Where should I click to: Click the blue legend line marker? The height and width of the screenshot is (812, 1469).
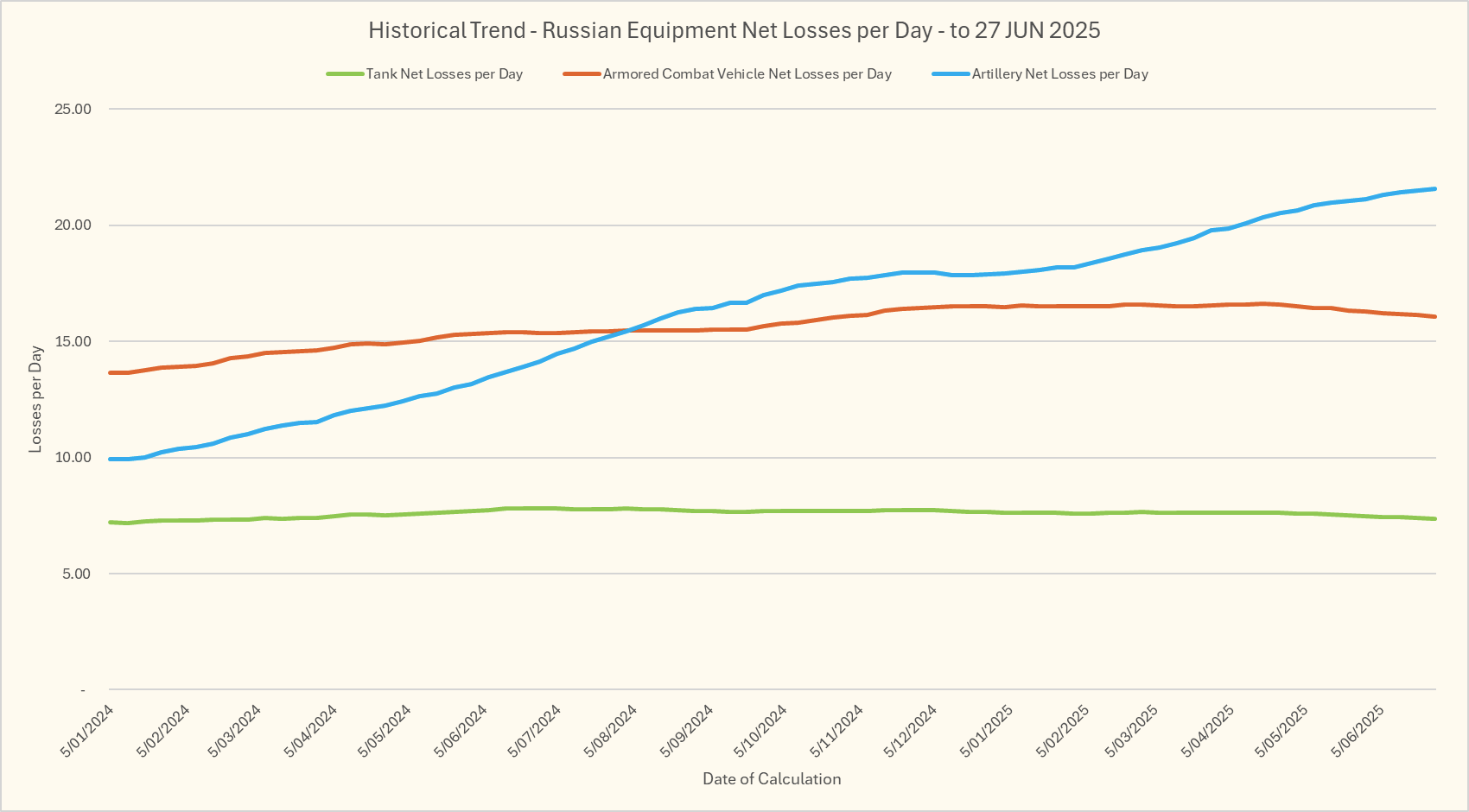click(951, 74)
